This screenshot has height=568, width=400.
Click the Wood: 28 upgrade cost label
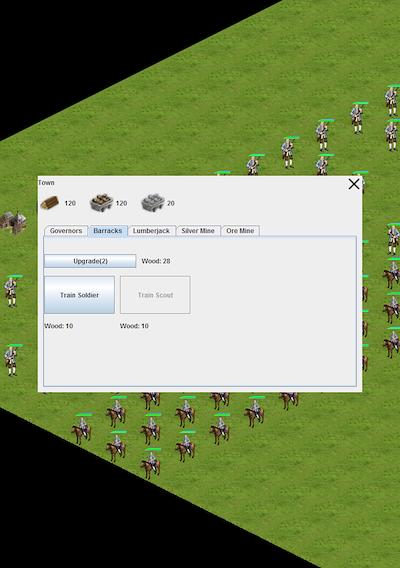pos(156,261)
